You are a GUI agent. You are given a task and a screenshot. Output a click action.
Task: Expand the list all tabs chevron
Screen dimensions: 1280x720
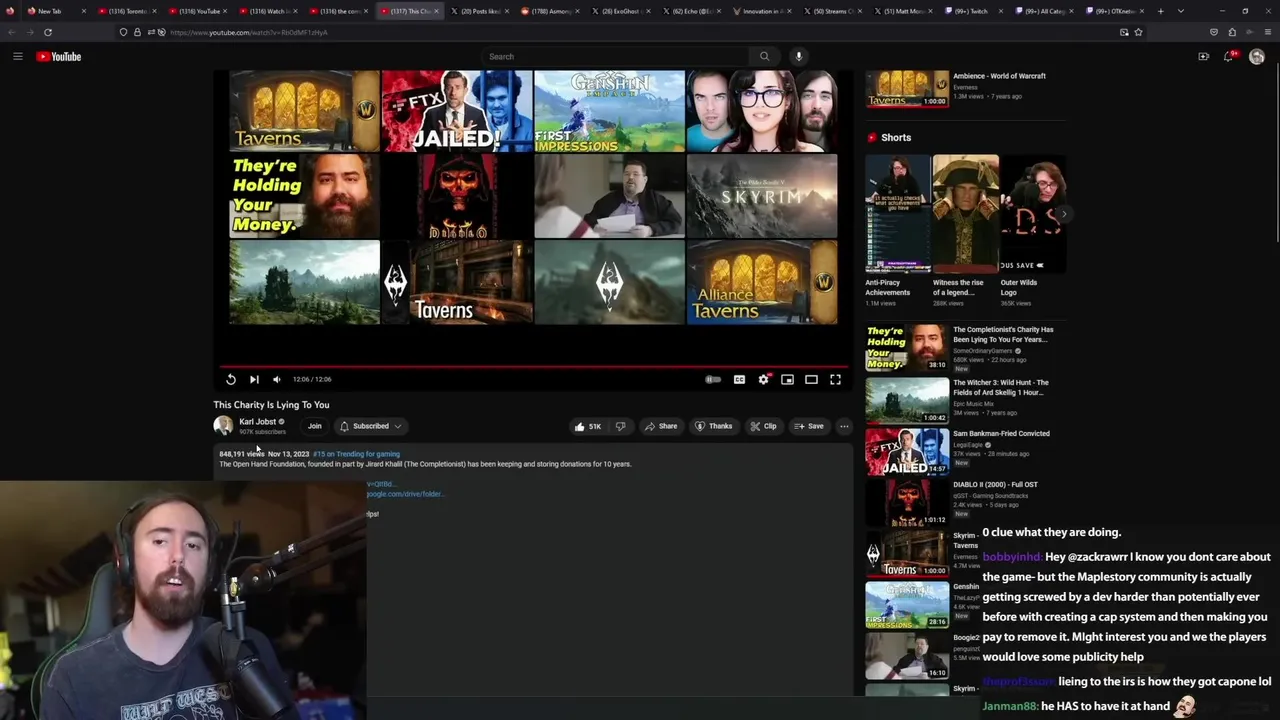pyautogui.click(x=1180, y=11)
